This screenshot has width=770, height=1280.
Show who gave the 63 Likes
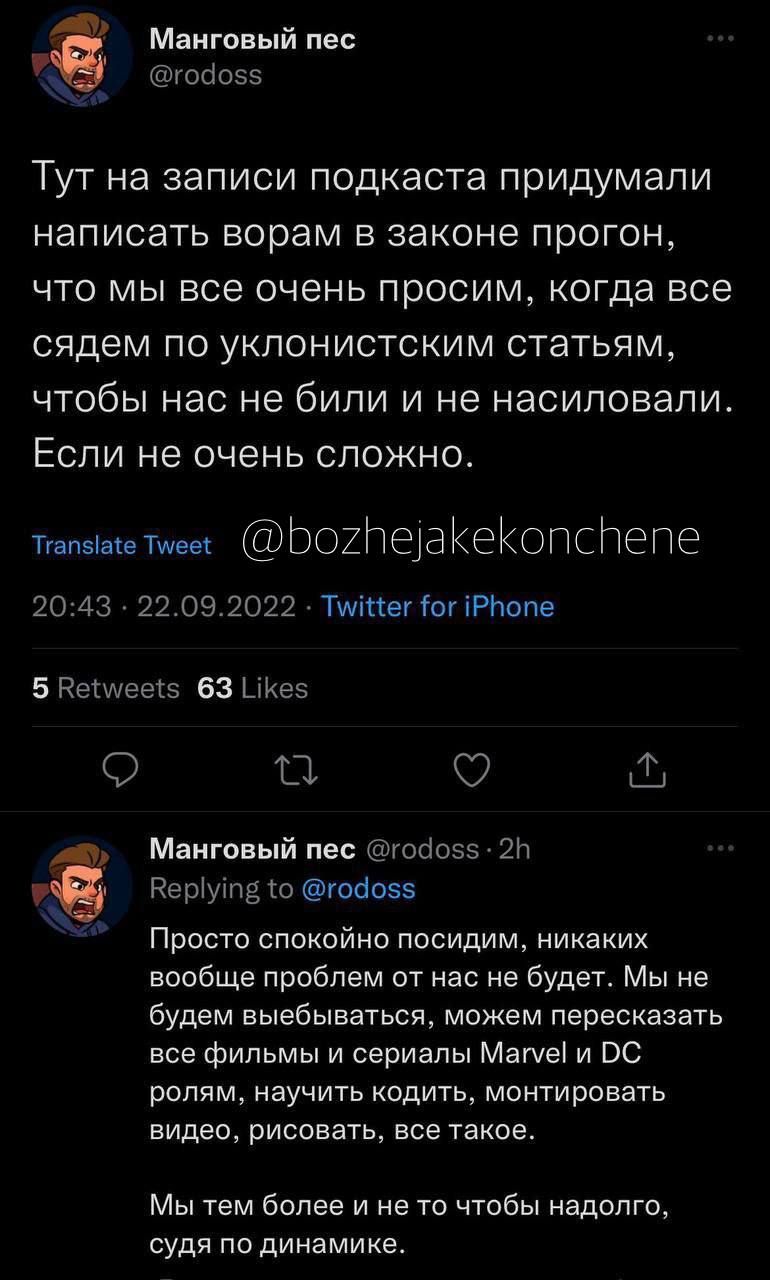tap(253, 688)
